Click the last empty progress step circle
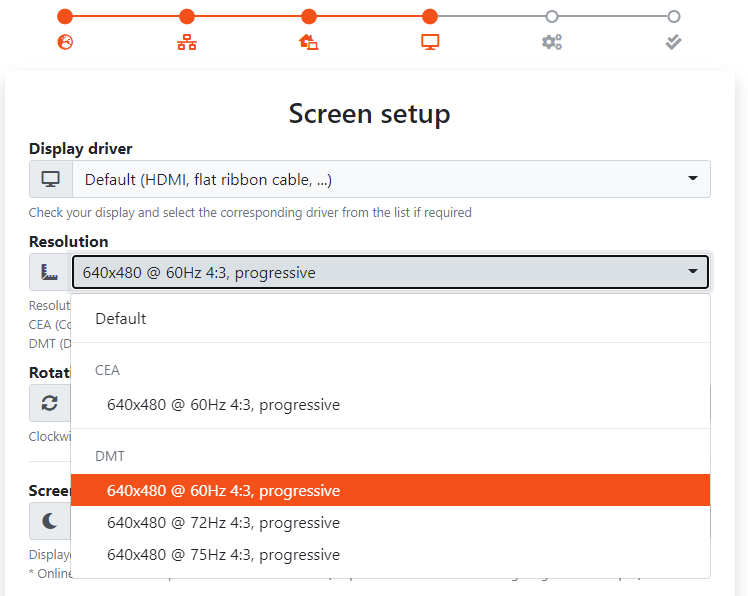The height and width of the screenshot is (596, 748). pos(674,17)
